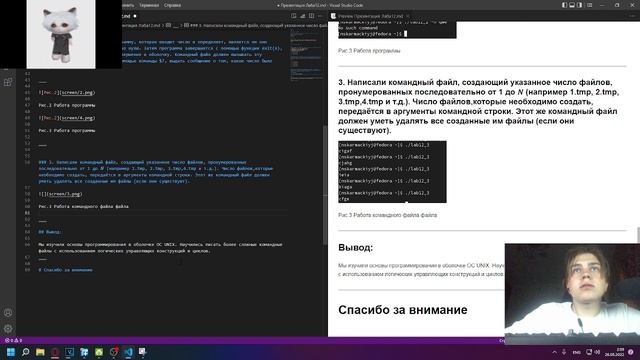Open the Snipping Tool taskbar icon

(142, 351)
